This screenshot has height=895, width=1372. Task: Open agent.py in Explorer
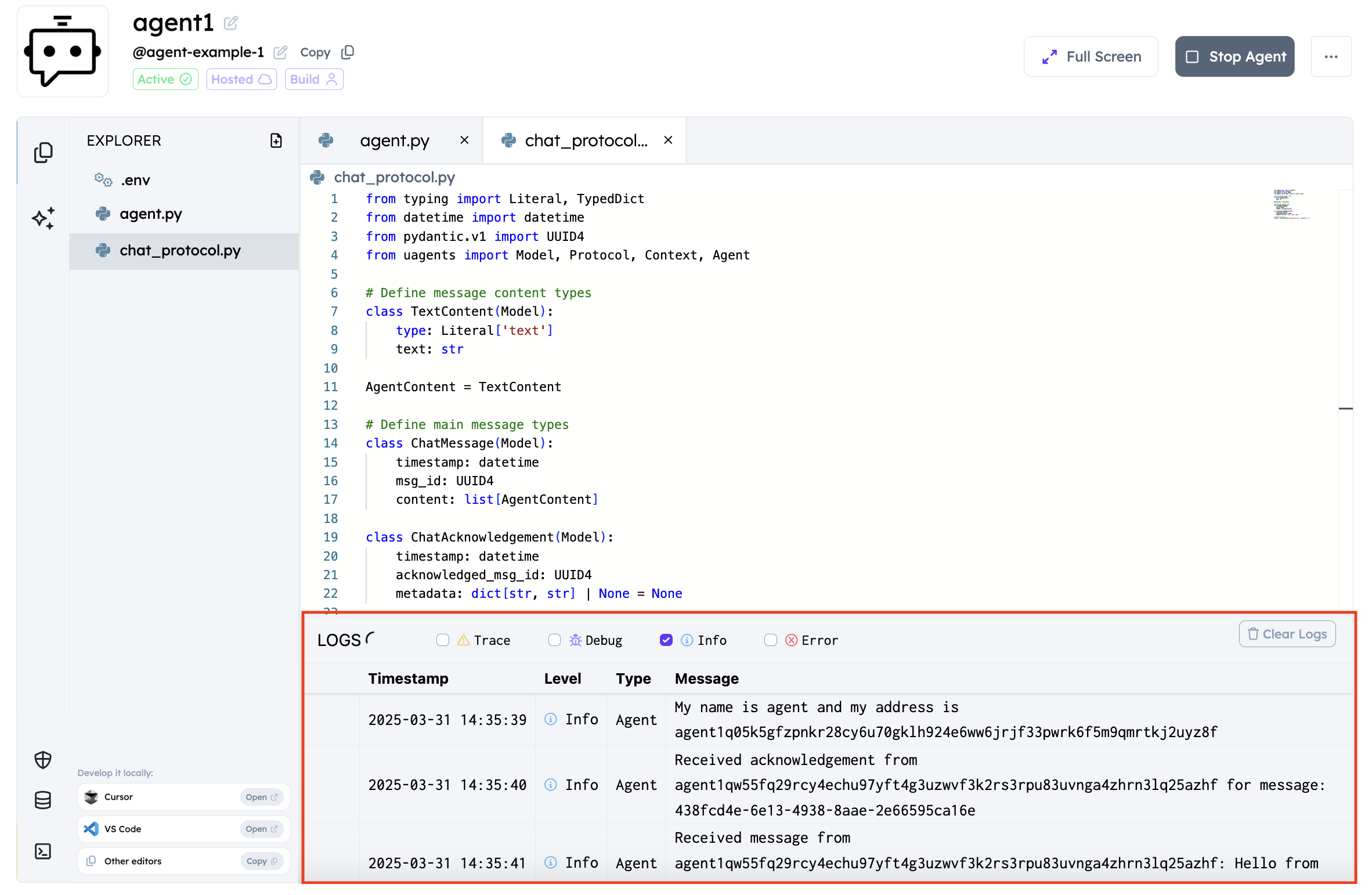click(x=183, y=214)
